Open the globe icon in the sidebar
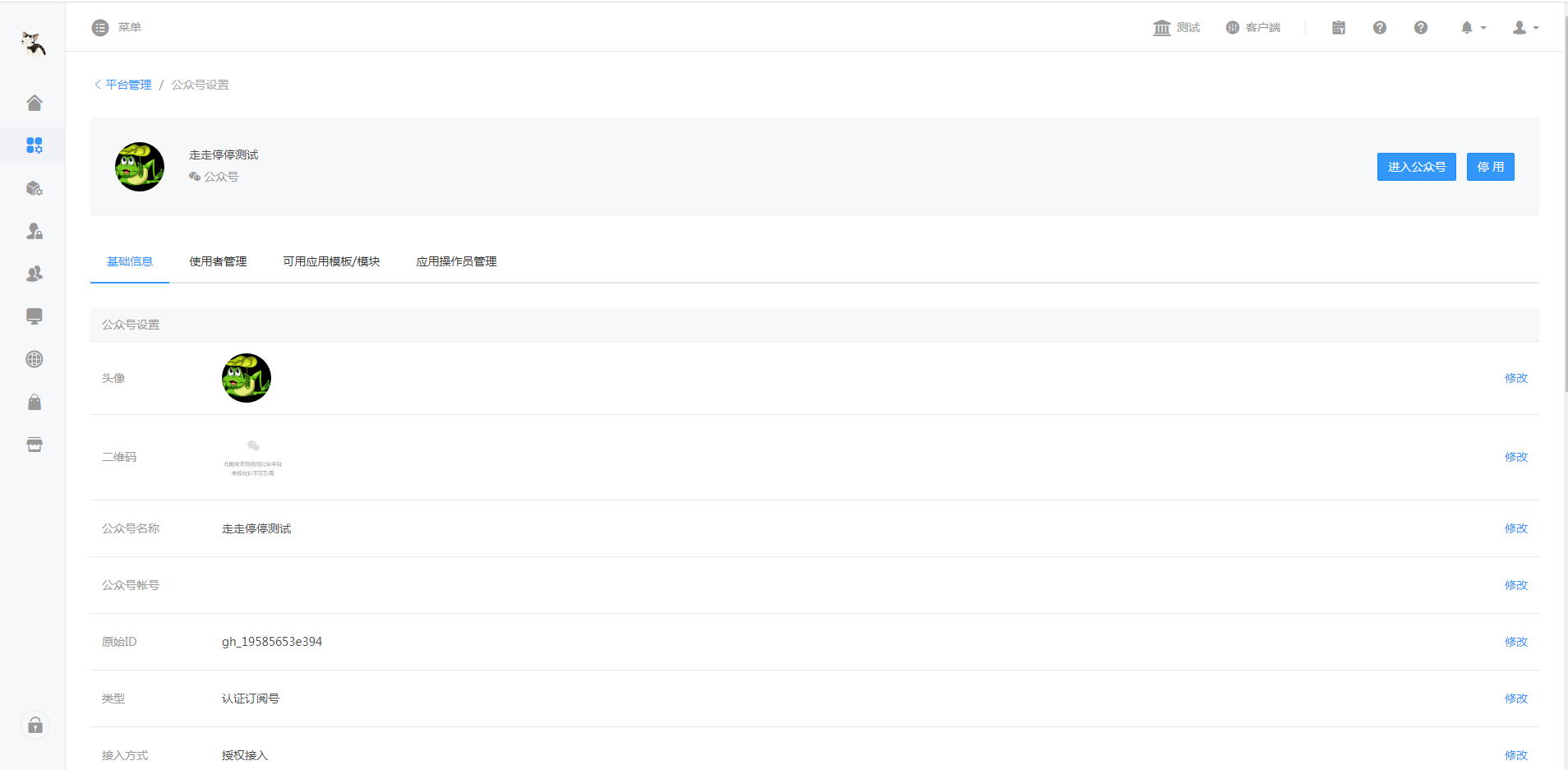 click(34, 359)
